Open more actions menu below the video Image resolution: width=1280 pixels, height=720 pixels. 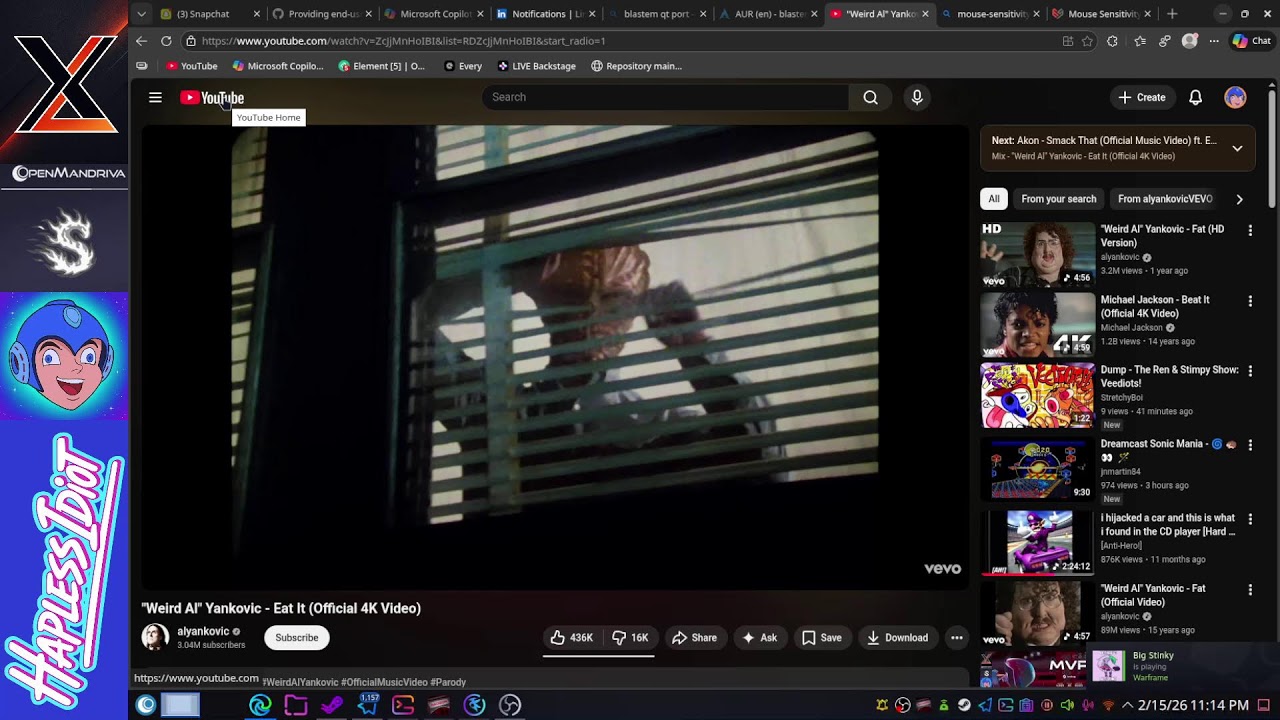957,638
